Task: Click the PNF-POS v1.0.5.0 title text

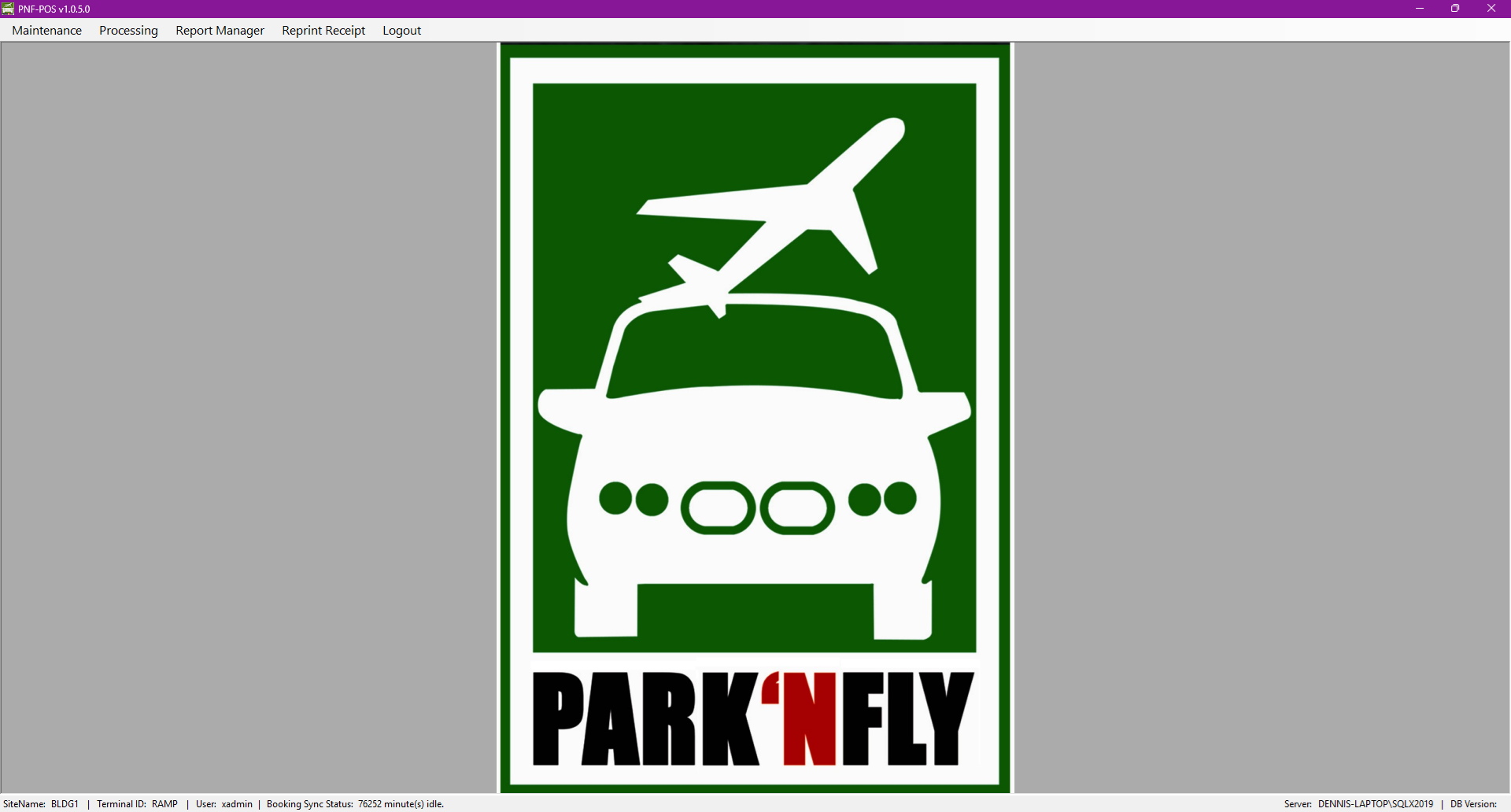Action: pos(54,9)
